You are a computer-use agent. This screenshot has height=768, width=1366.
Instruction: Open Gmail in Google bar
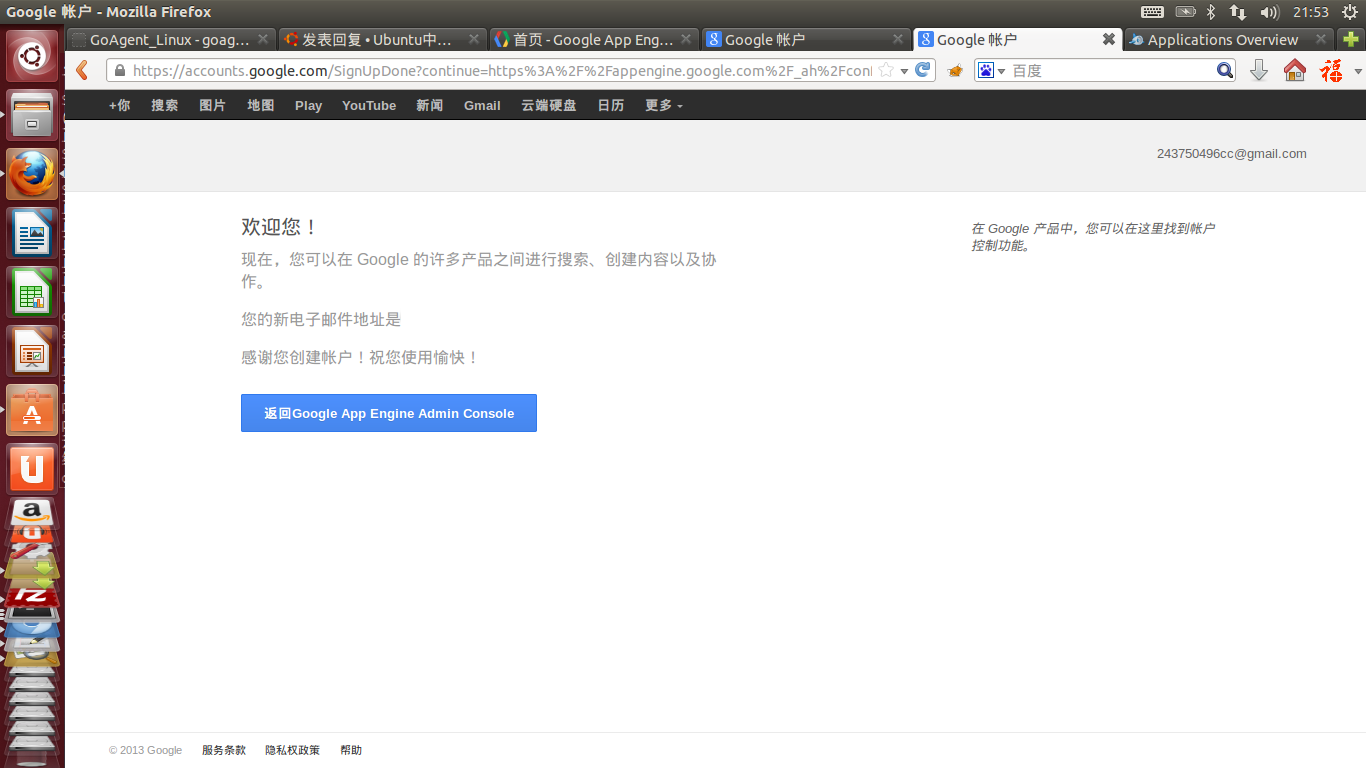tap(482, 105)
